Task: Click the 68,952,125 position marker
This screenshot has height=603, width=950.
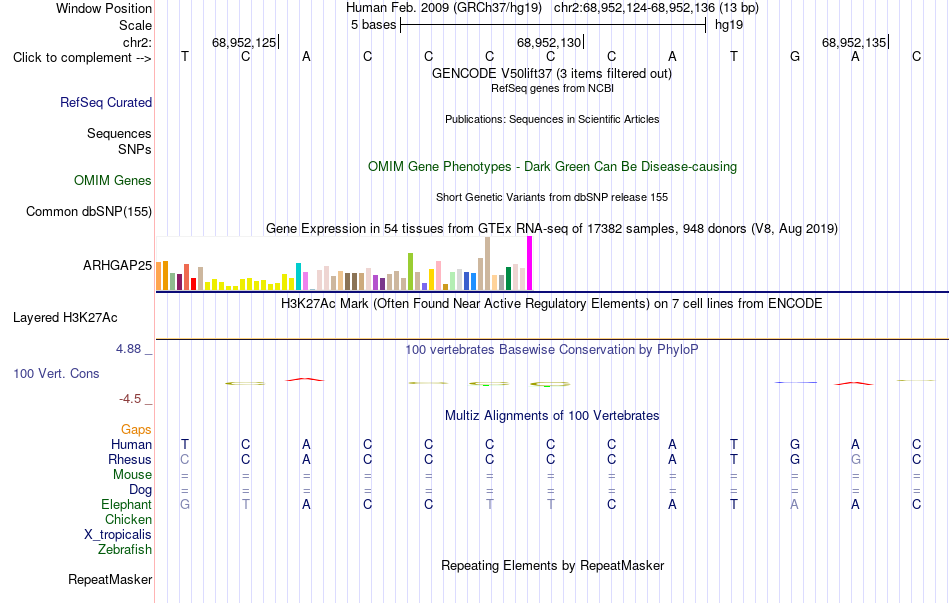Action: click(x=245, y=42)
